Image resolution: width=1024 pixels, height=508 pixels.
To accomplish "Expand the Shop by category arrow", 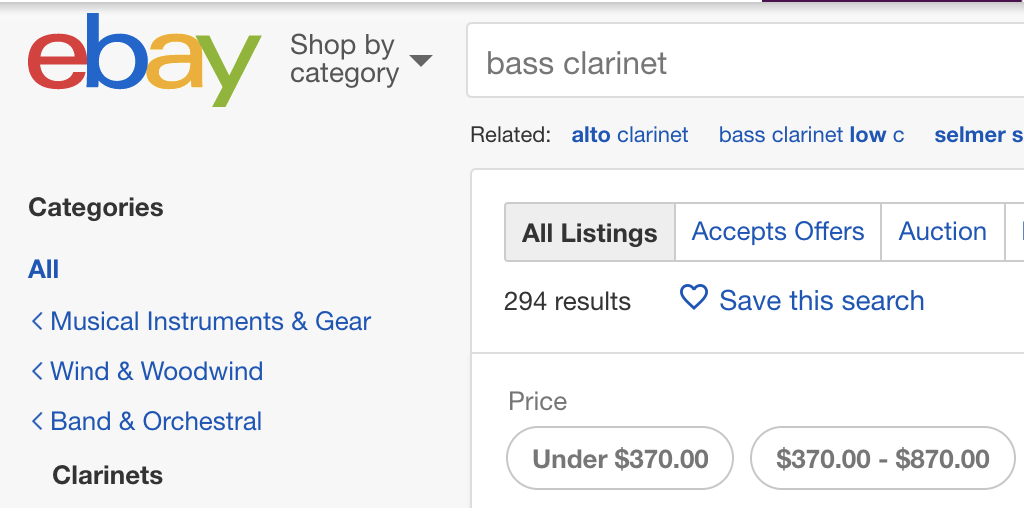I will pyautogui.click(x=421, y=61).
